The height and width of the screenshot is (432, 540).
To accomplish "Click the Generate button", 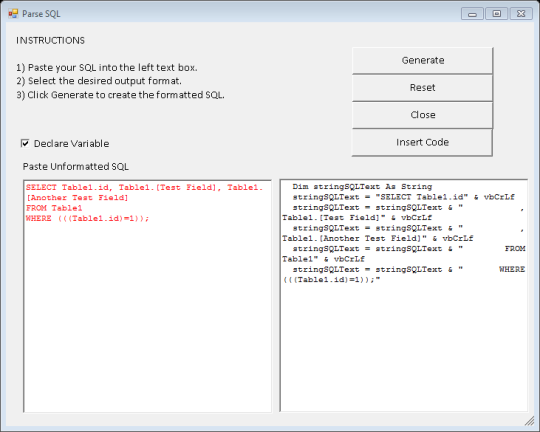I will click(x=422, y=60).
